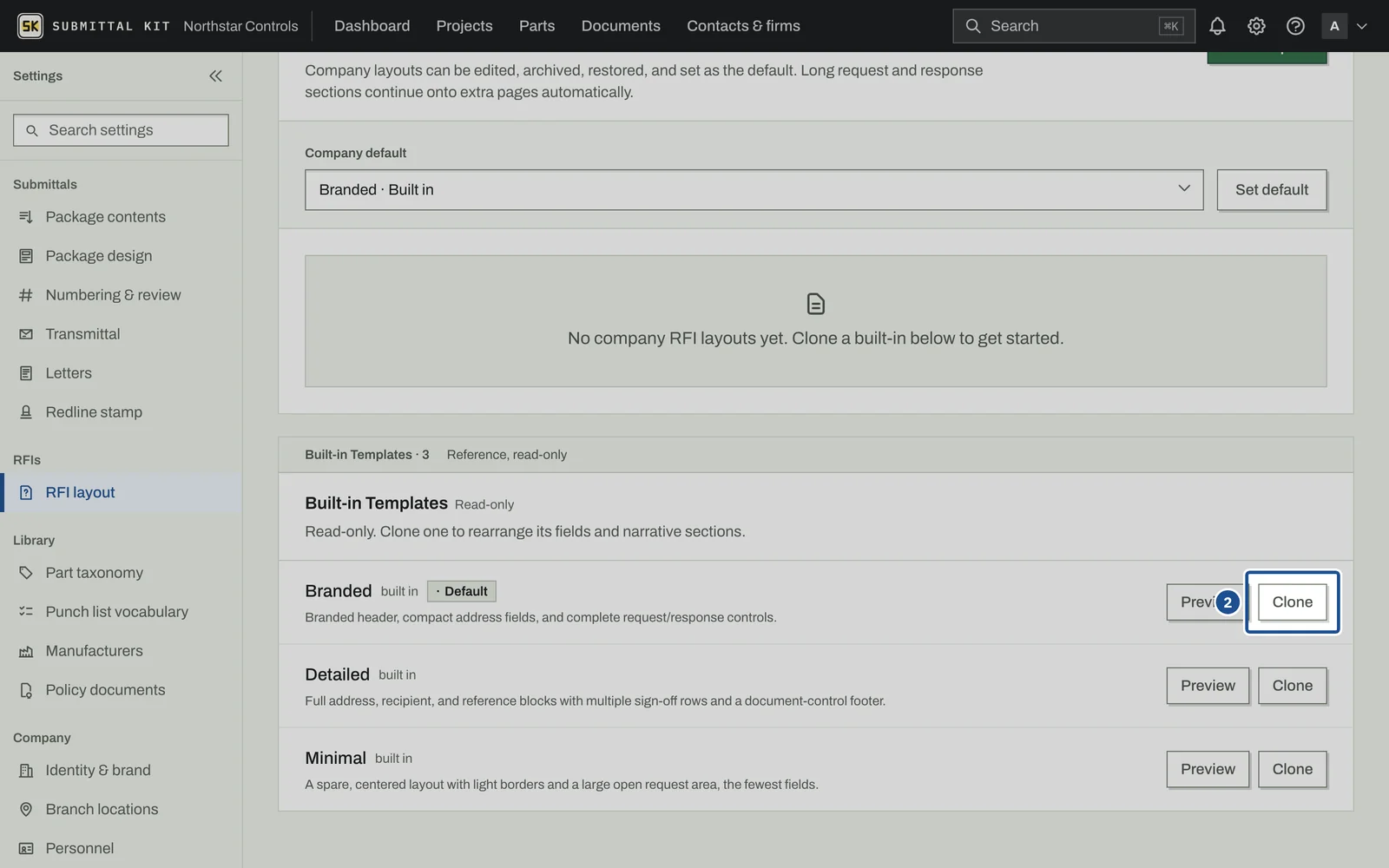Open the Parts nav item
Viewport: 1389px width, 868px height.
tap(537, 26)
